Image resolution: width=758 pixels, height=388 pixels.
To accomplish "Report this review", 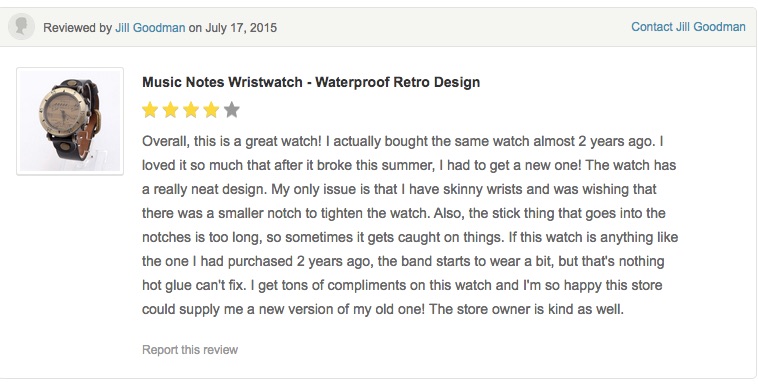I will pyautogui.click(x=190, y=349).
